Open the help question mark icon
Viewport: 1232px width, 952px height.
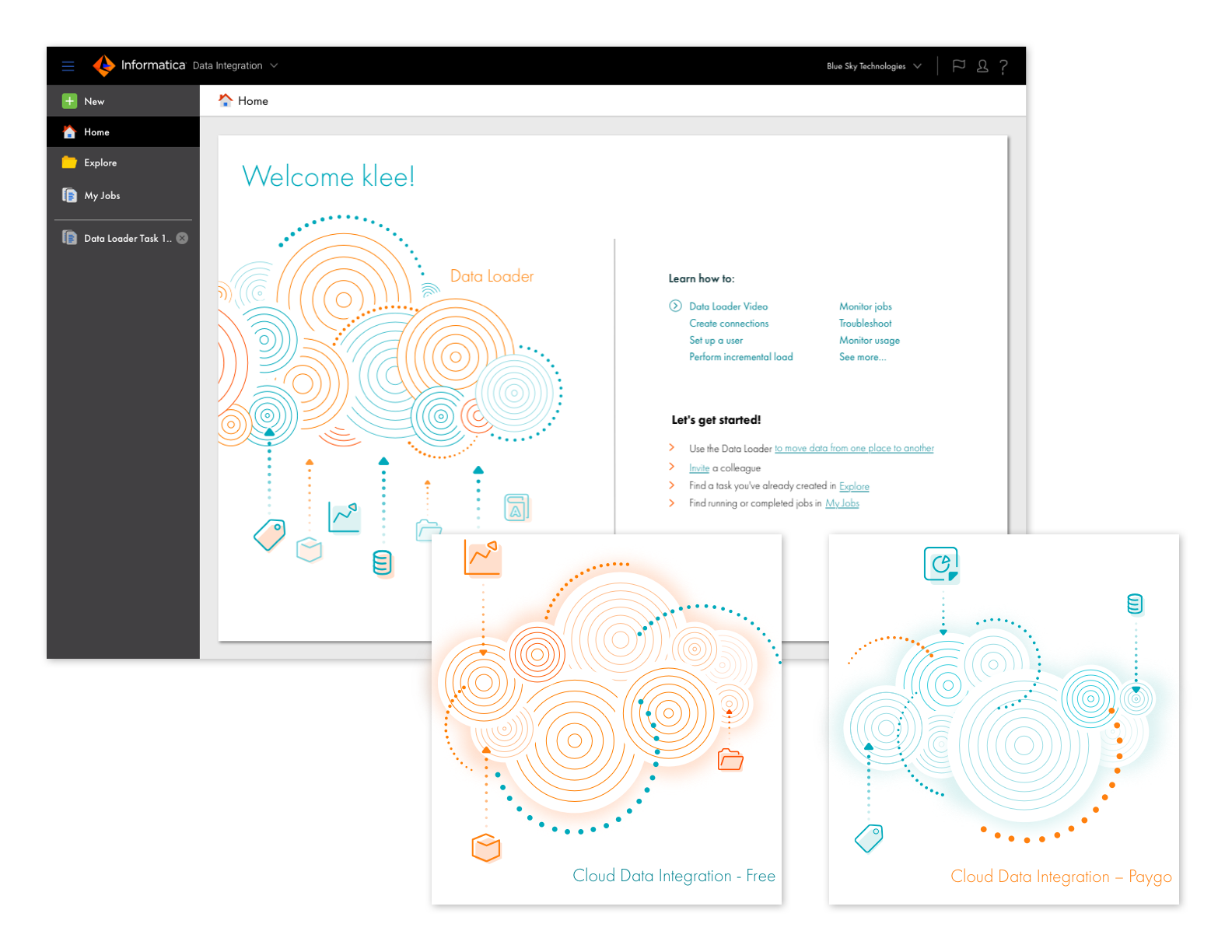[1003, 67]
